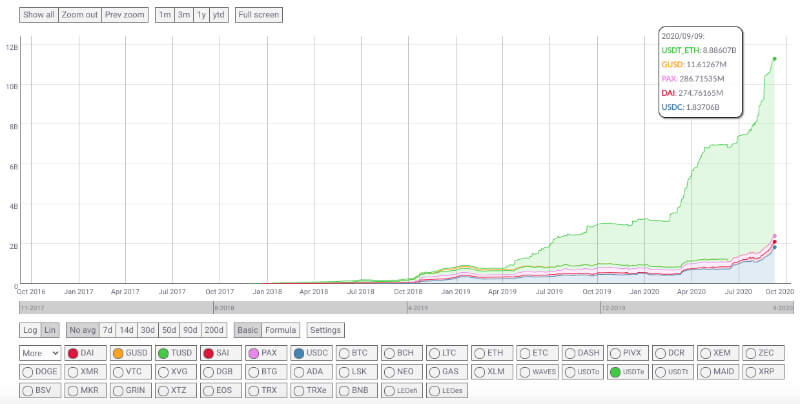Click the Show all button
This screenshot has width=800, height=404.
click(x=38, y=15)
